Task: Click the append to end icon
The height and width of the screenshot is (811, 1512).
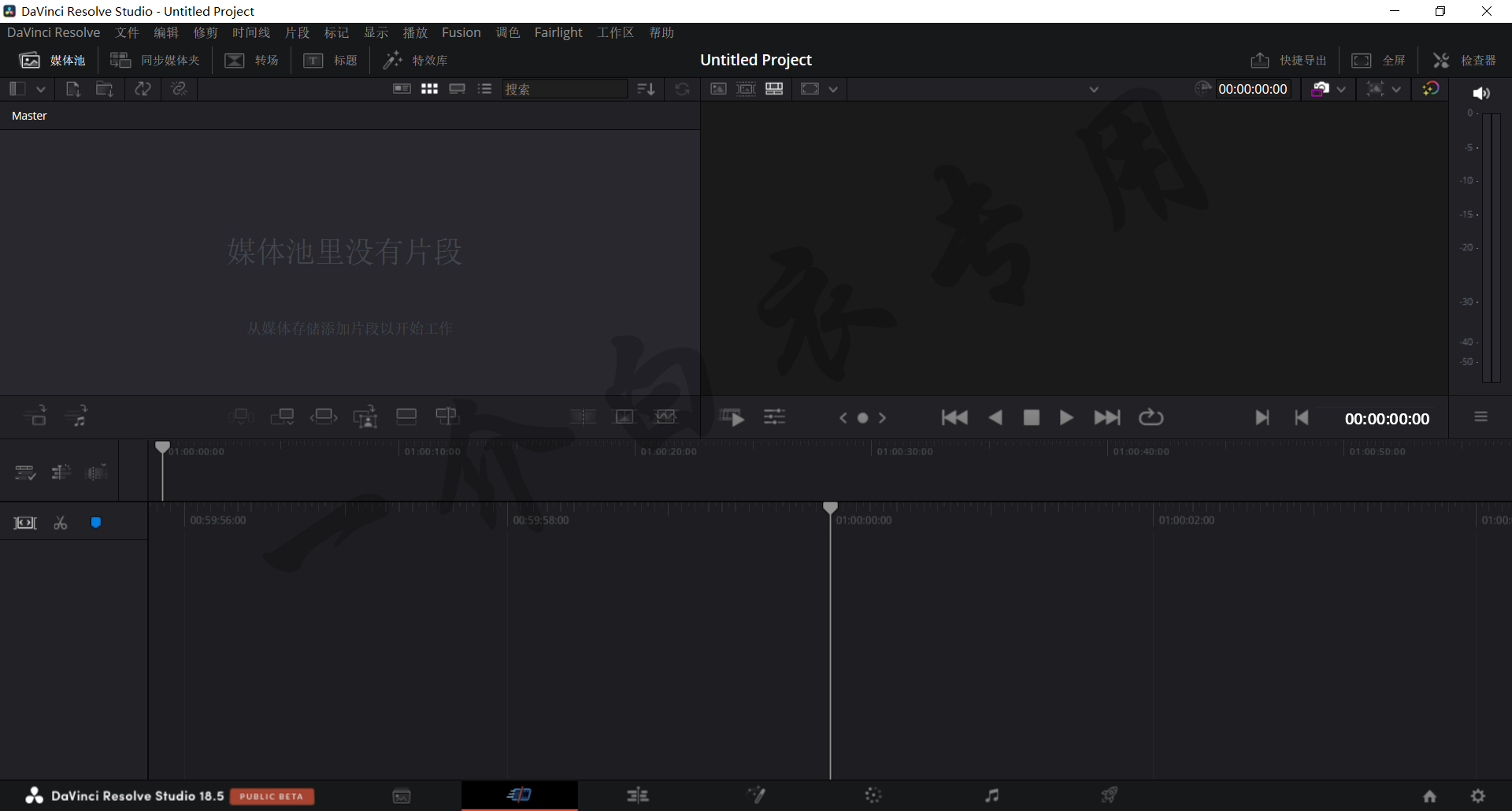Action: click(x=282, y=417)
